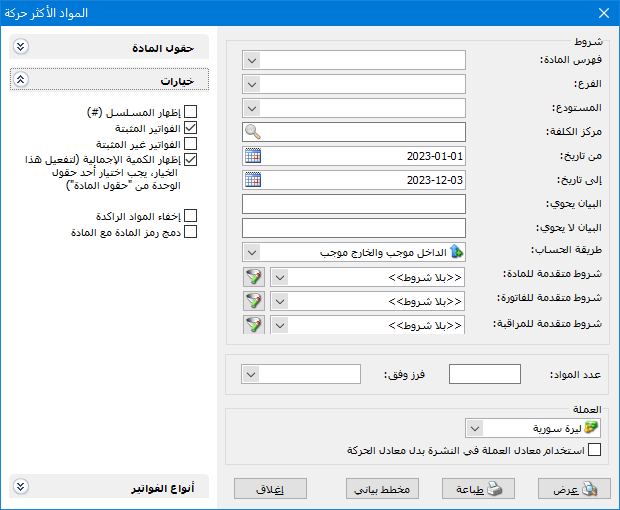Open فرز وفق dropdown
Image resolution: width=620 pixels, height=510 pixels.
click(251, 374)
